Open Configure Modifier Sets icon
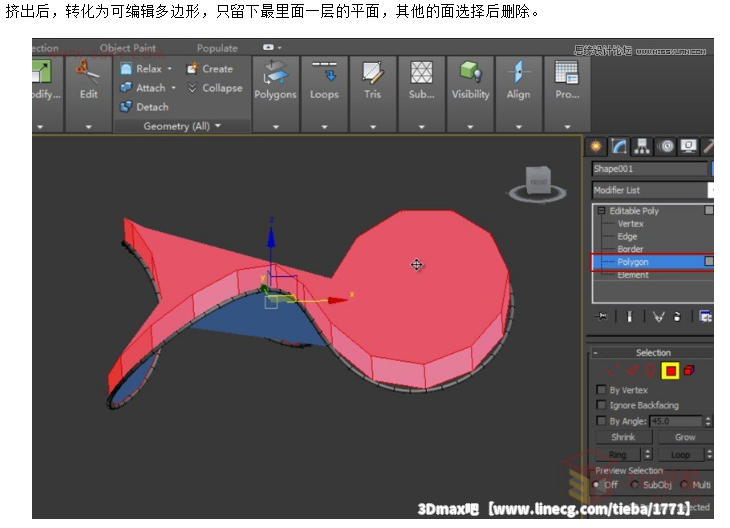The width and height of the screenshot is (730, 528). click(705, 317)
